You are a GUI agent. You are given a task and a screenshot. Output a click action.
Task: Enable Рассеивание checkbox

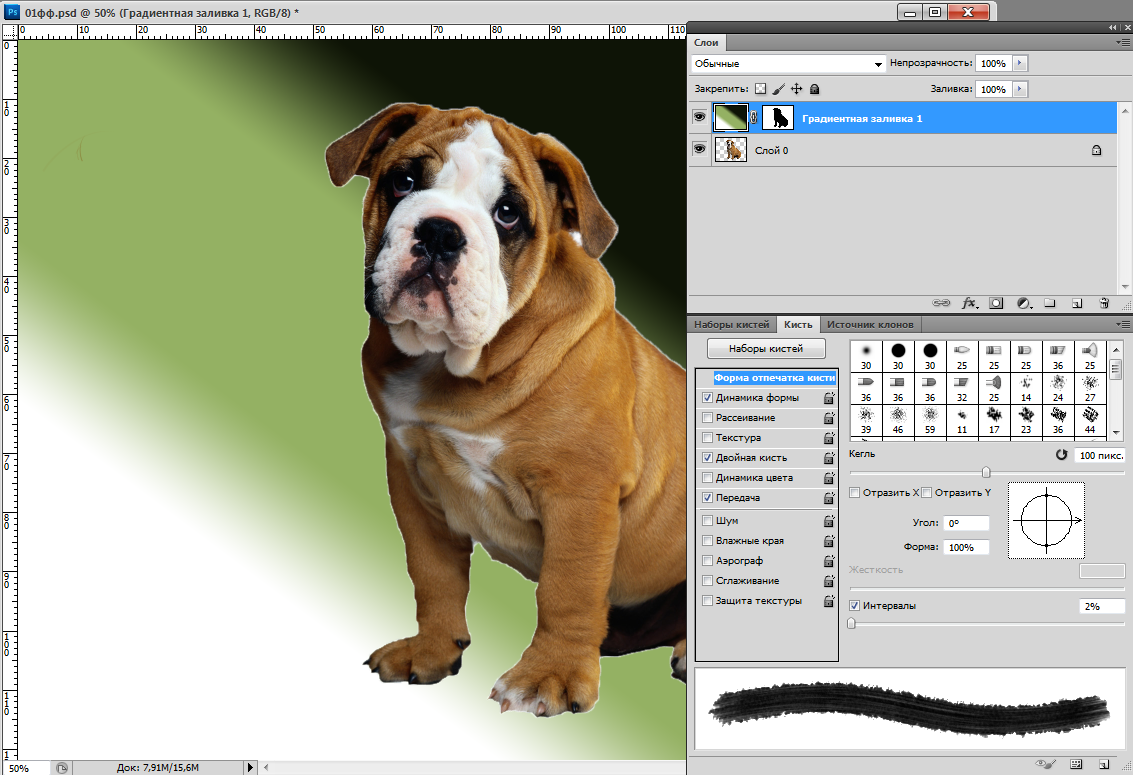(x=707, y=417)
